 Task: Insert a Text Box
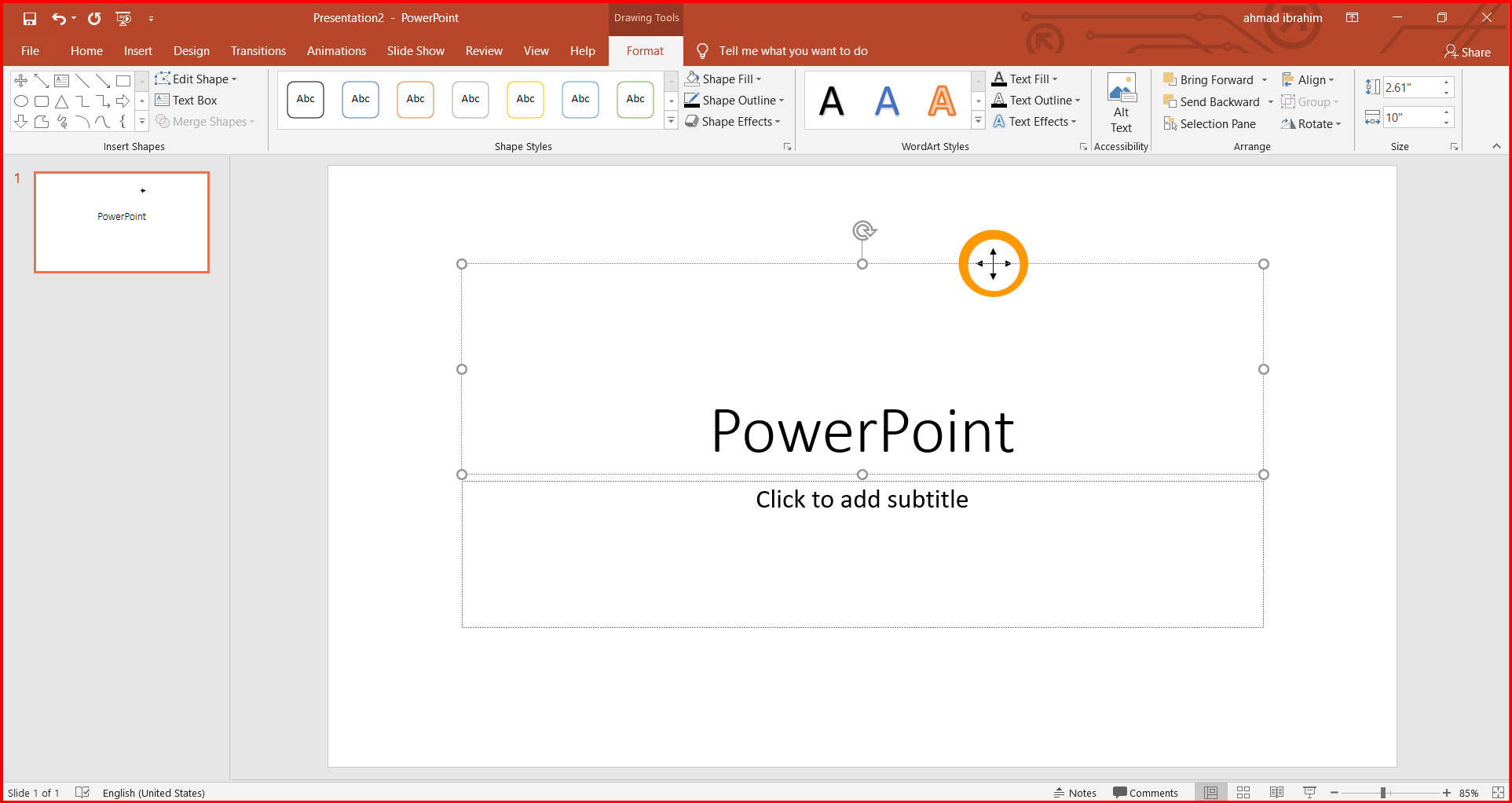(x=186, y=101)
